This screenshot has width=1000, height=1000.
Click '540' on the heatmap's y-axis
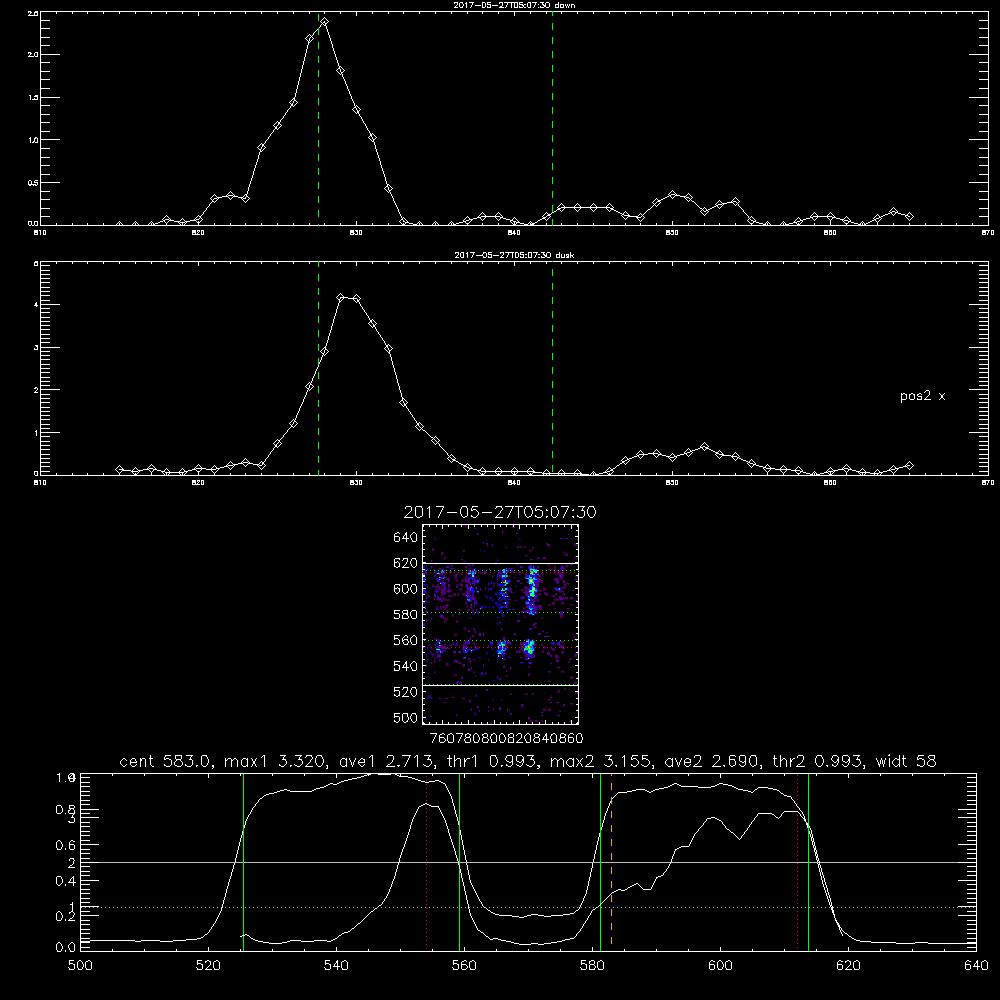click(406, 666)
